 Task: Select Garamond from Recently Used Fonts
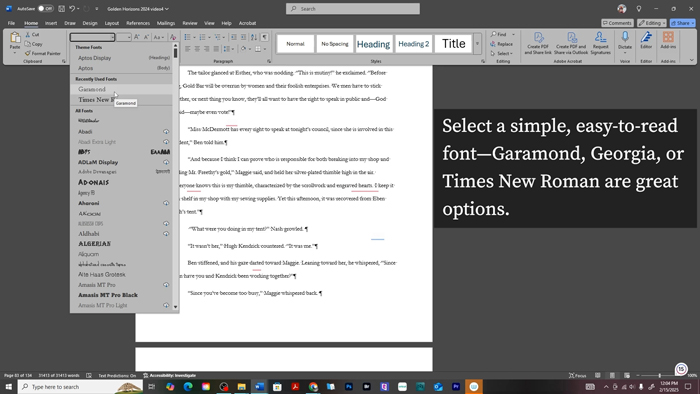(121, 89)
